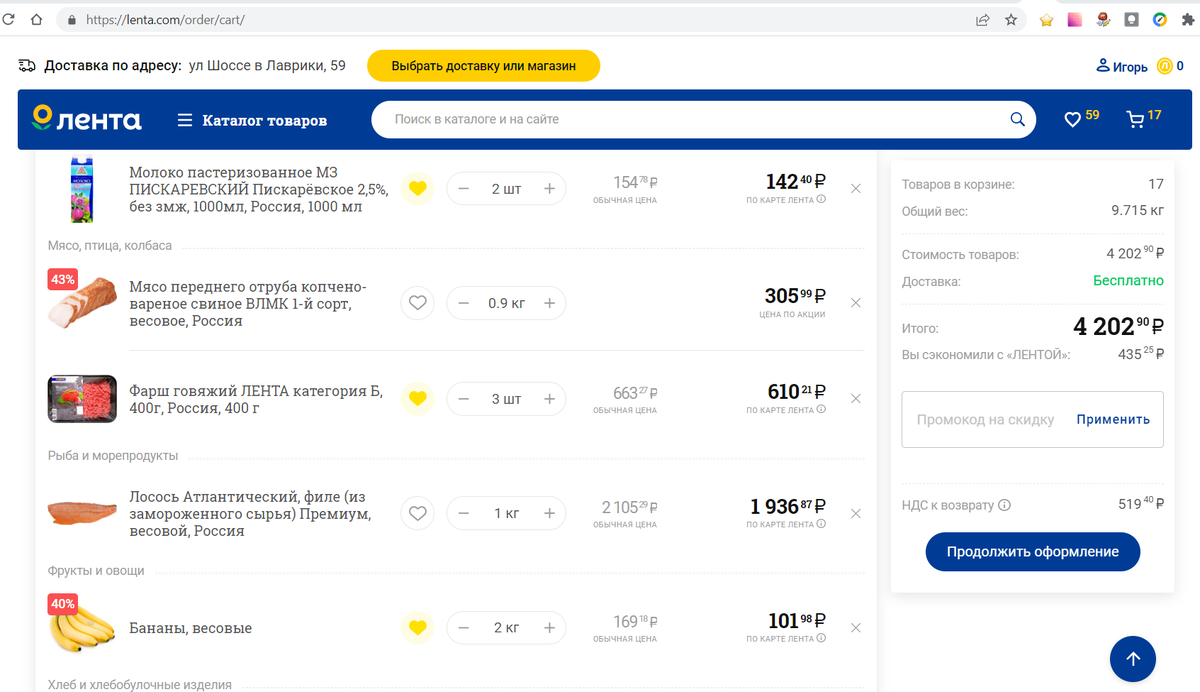Apply promo code with Применить
The width and height of the screenshot is (1200, 692).
(1113, 420)
